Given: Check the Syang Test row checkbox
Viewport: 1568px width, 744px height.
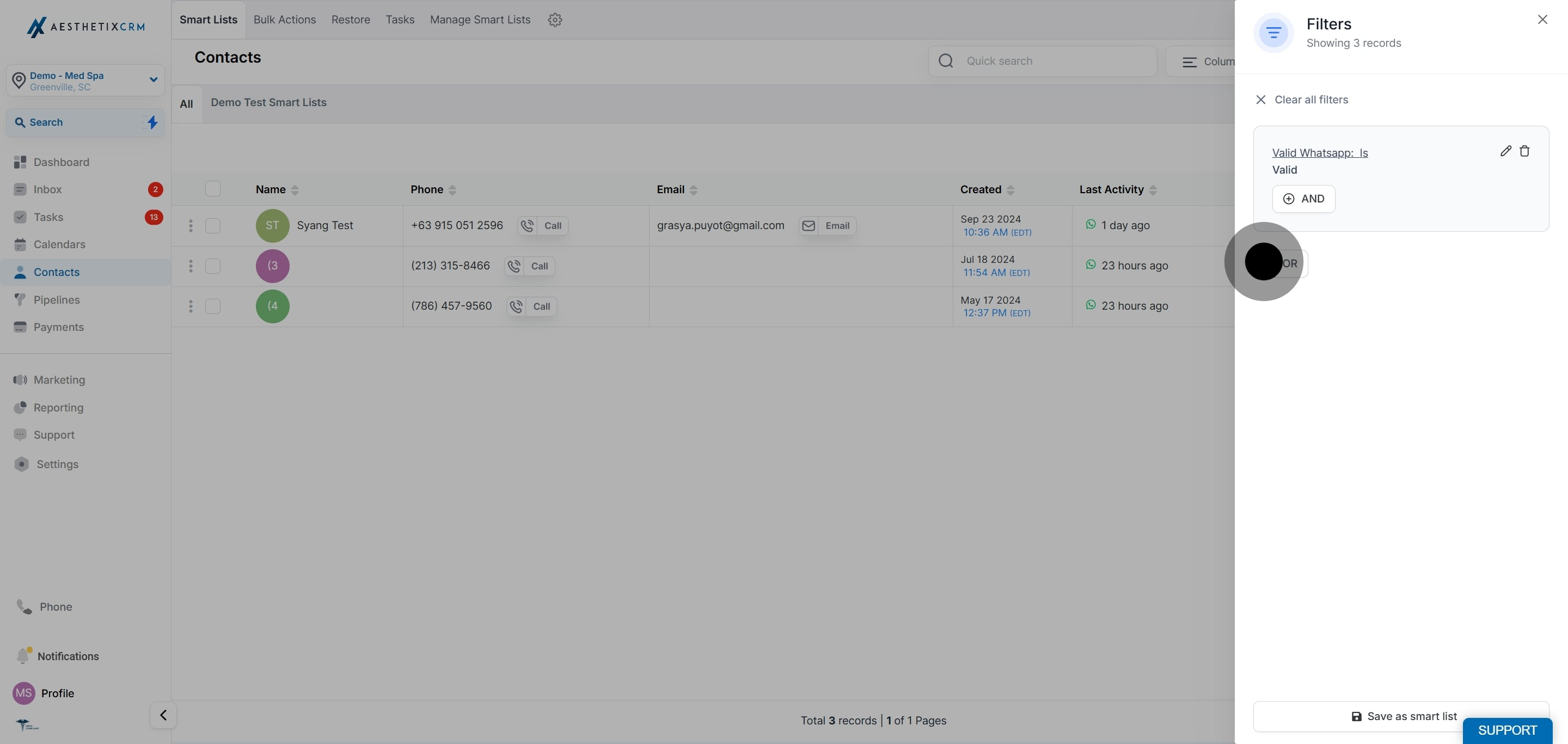Looking at the screenshot, I should pyautogui.click(x=212, y=226).
